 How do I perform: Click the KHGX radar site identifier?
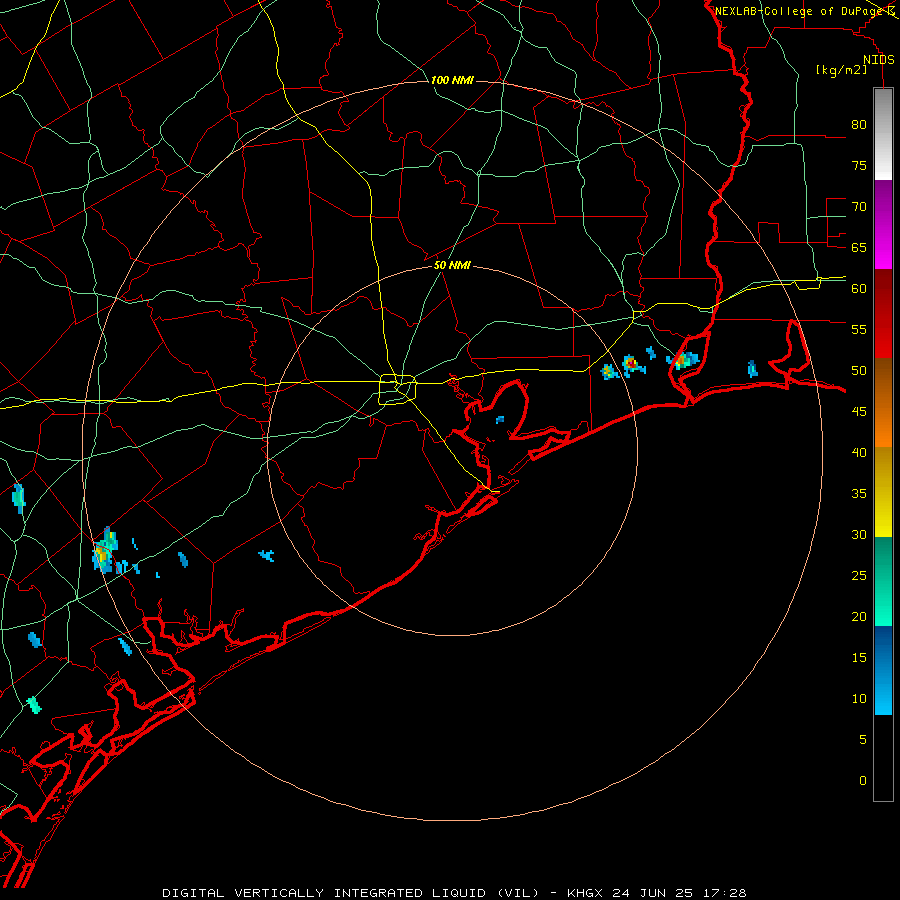[x=585, y=893]
